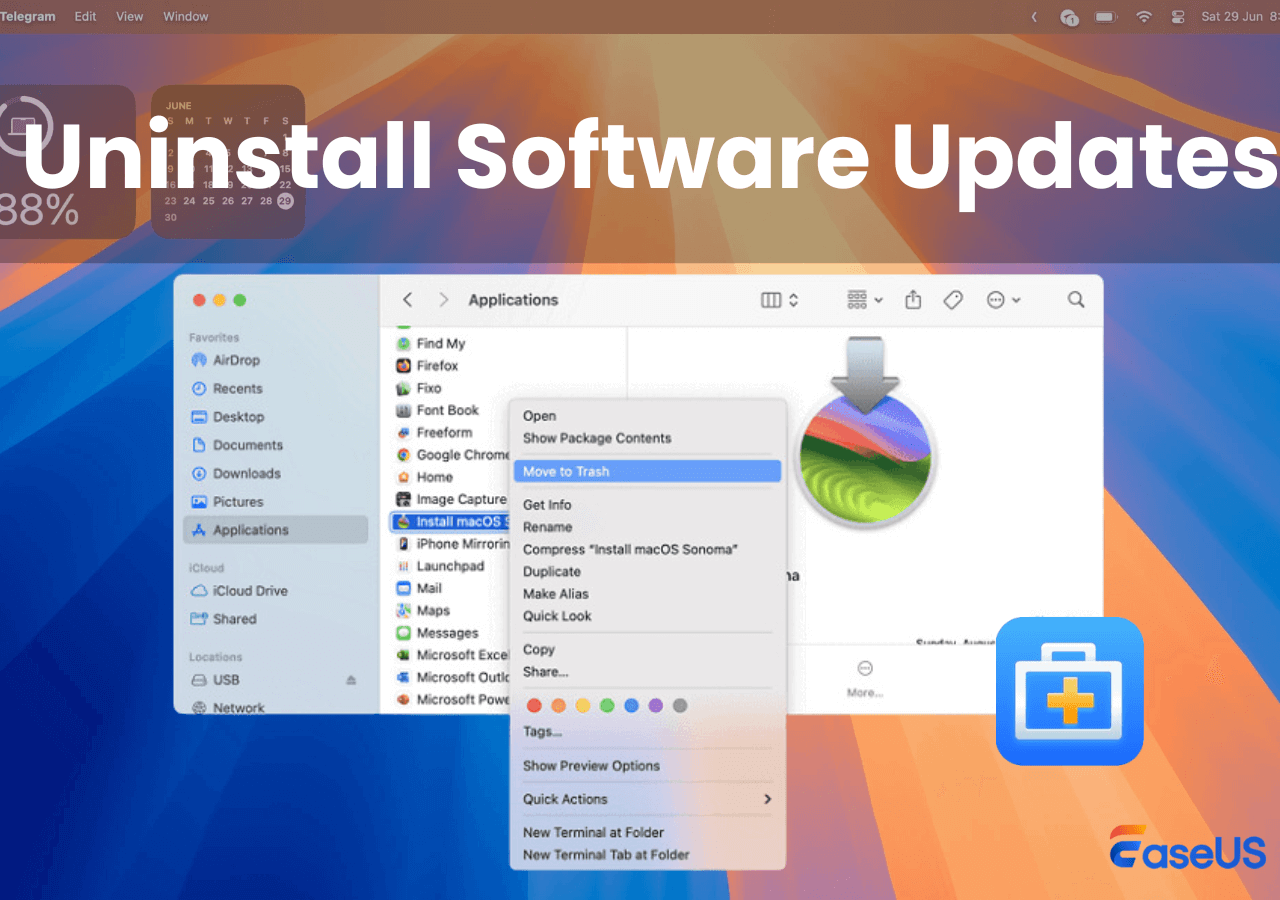1280x900 pixels.
Task: Click the More... button in the preview pane
Action: click(863, 670)
